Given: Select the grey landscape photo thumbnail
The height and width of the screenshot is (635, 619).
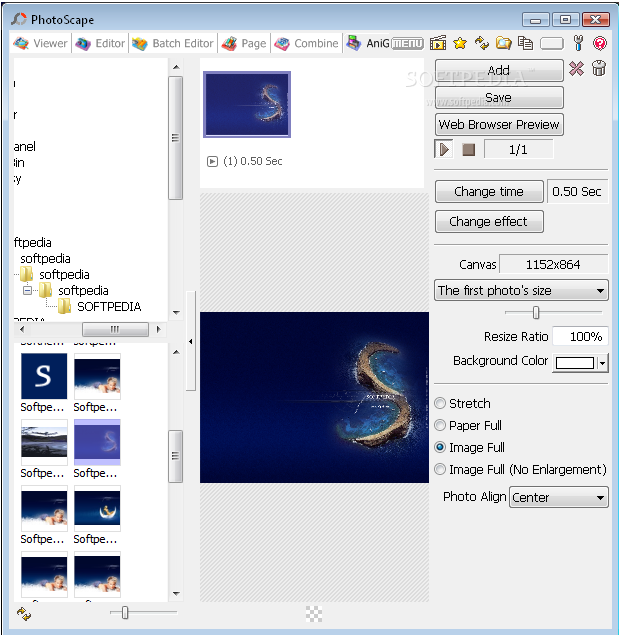Looking at the screenshot, I should tap(44, 442).
